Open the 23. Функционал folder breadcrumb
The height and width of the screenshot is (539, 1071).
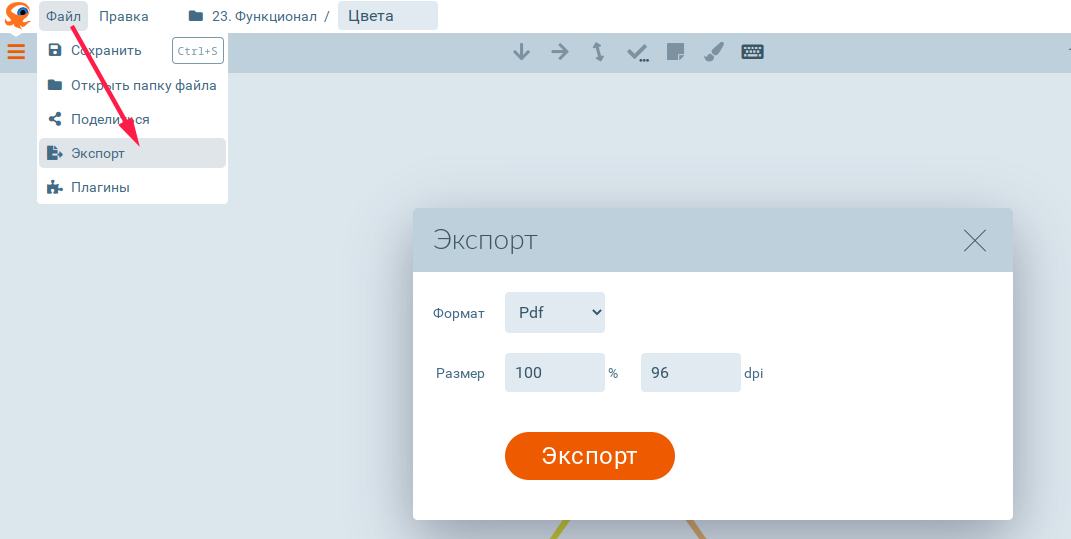253,16
